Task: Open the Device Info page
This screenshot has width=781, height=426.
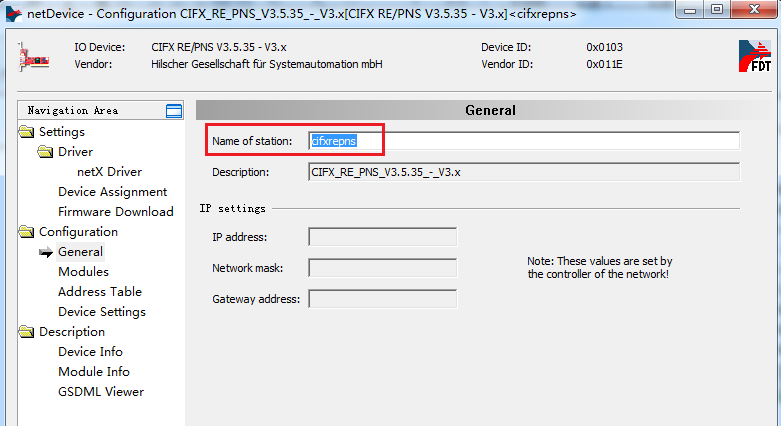Action: 90,352
